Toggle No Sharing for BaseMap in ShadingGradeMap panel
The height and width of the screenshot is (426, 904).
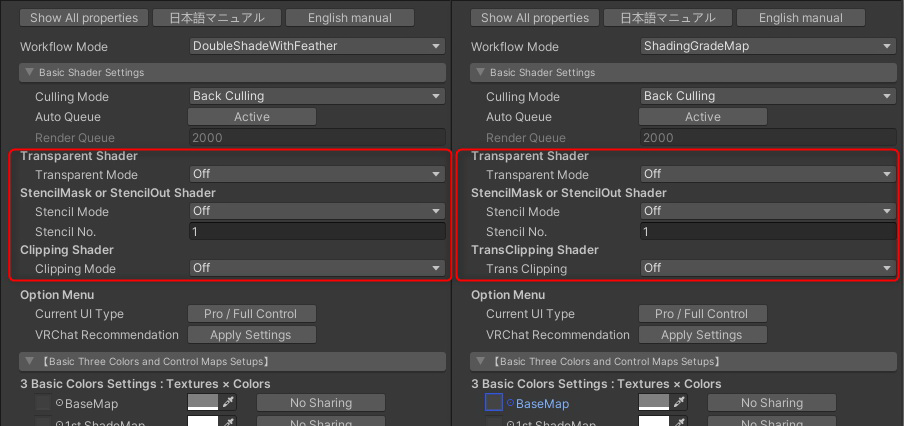click(771, 403)
